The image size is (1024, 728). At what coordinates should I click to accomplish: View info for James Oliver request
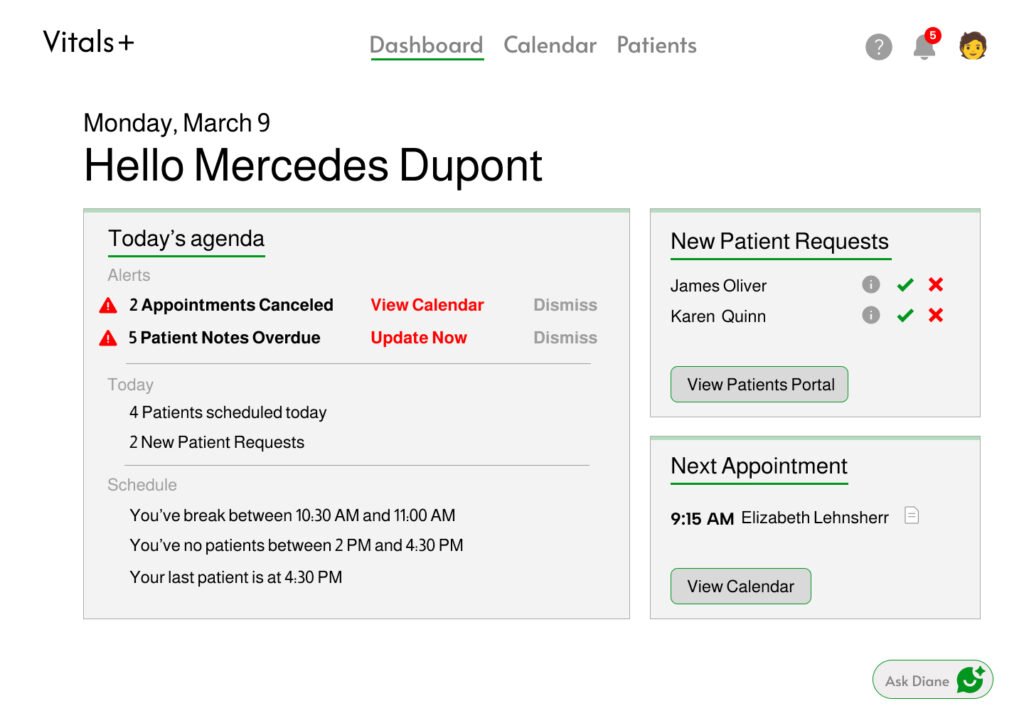pyautogui.click(x=871, y=285)
